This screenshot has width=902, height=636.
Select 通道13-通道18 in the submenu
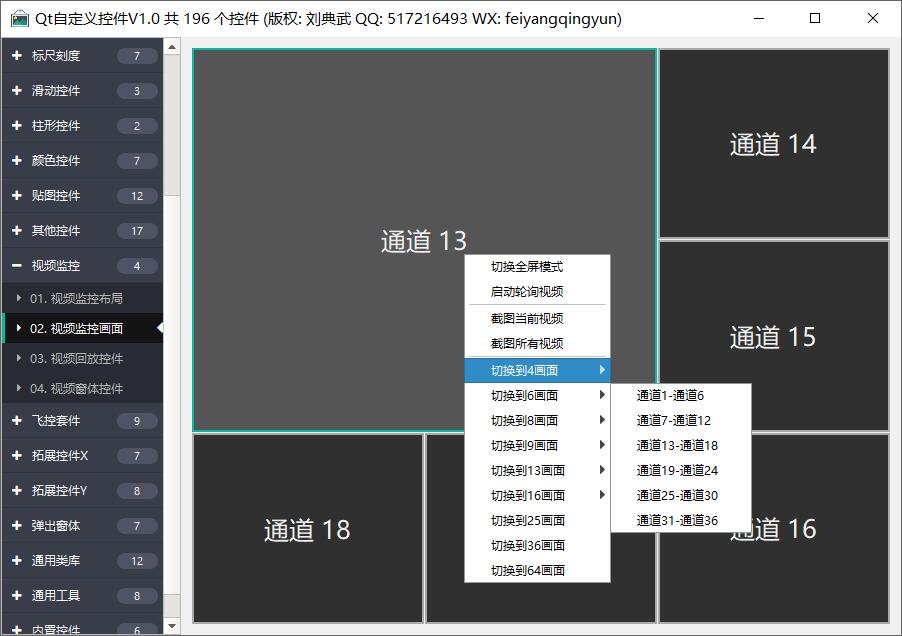point(677,445)
